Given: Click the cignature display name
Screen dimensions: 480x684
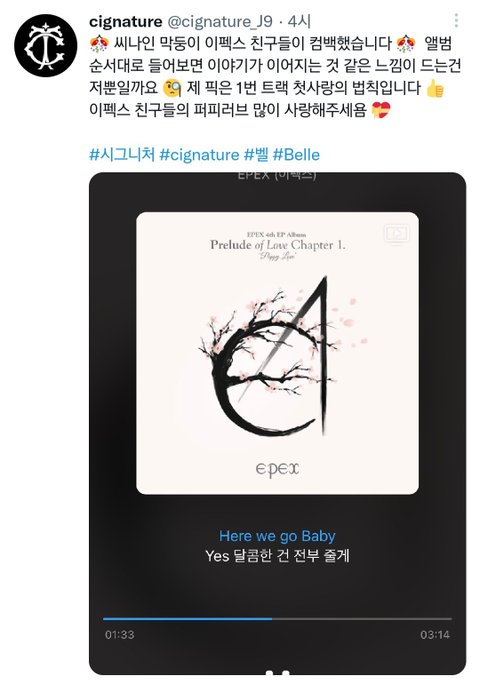Looking at the screenshot, I should tap(126, 21).
